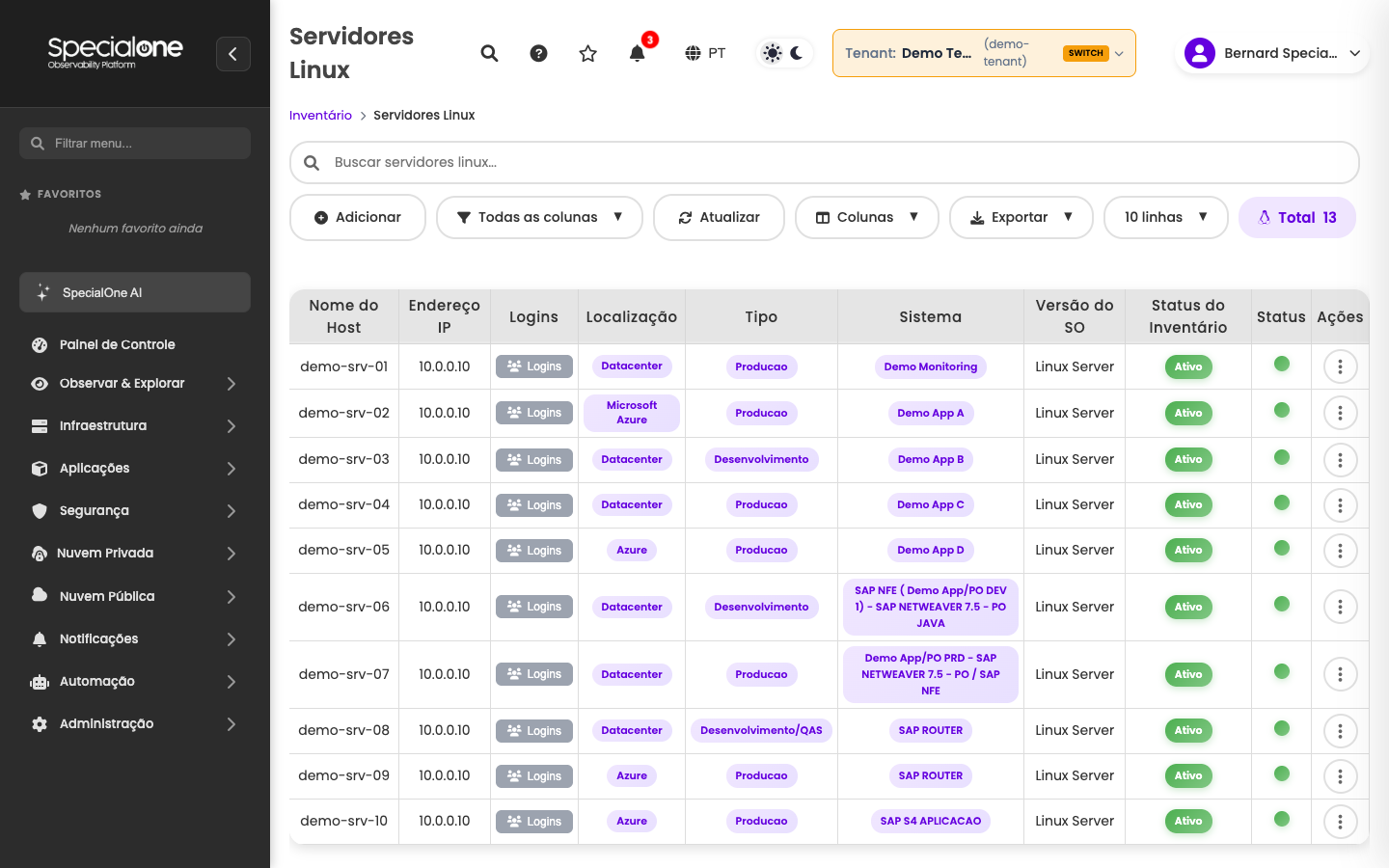
Task: Open the 10 linhas rows dropdown
Action: point(1165,217)
